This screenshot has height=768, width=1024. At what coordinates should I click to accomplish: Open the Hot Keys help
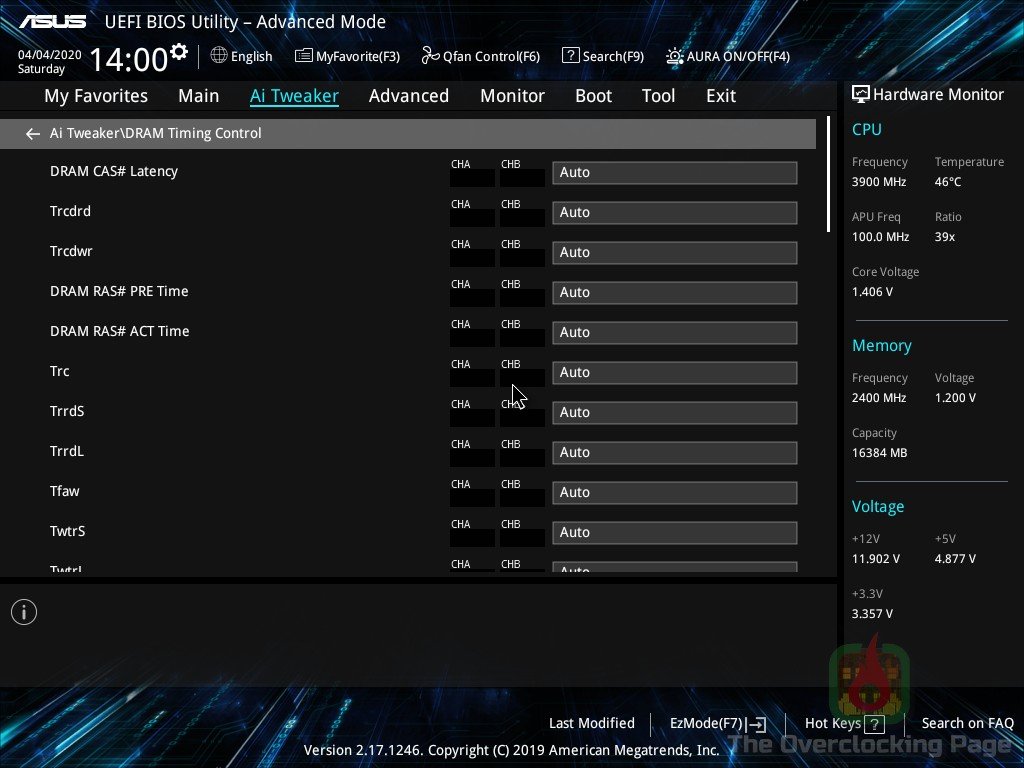tap(836, 723)
